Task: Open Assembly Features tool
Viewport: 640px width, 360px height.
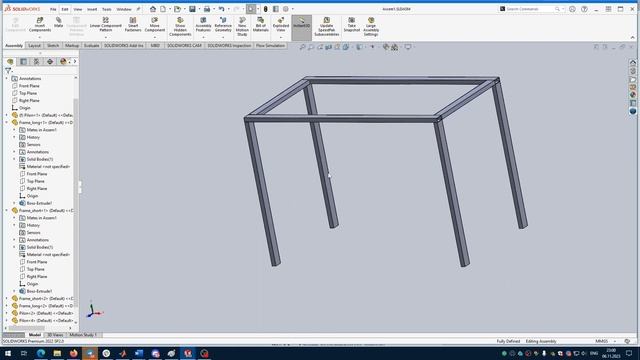Action: pos(203,24)
